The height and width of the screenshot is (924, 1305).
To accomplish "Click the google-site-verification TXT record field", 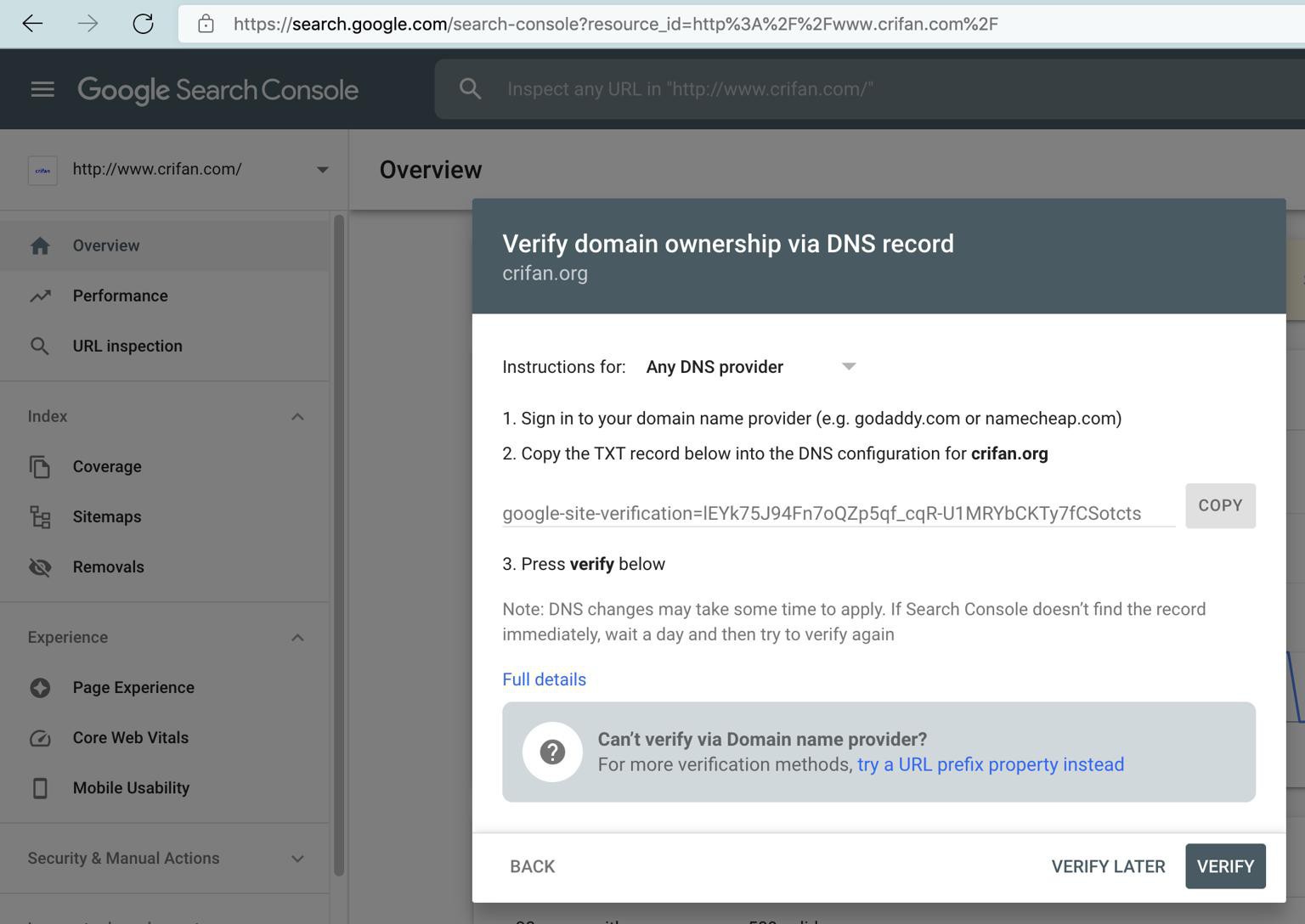I will pos(839,513).
